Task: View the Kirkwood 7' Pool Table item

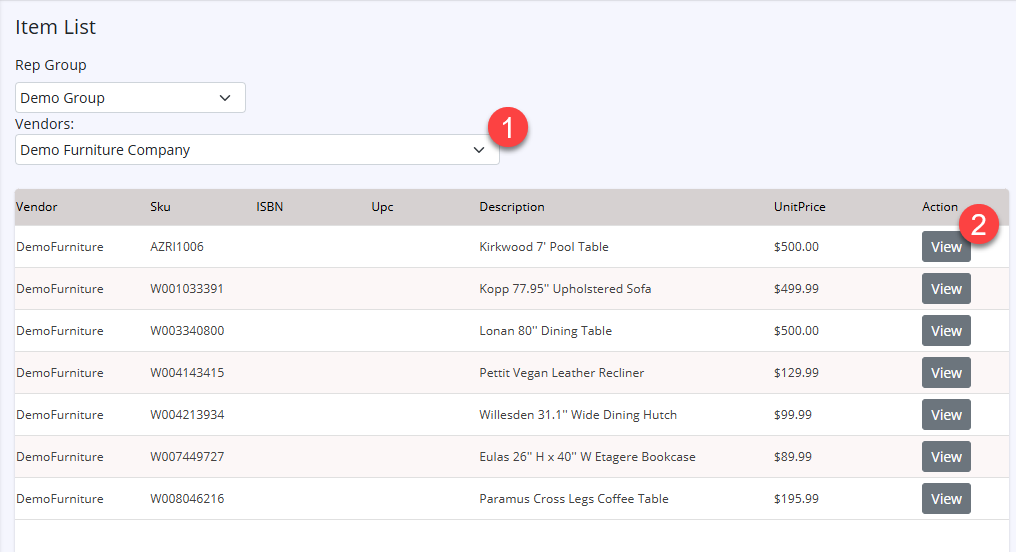Action: click(943, 248)
